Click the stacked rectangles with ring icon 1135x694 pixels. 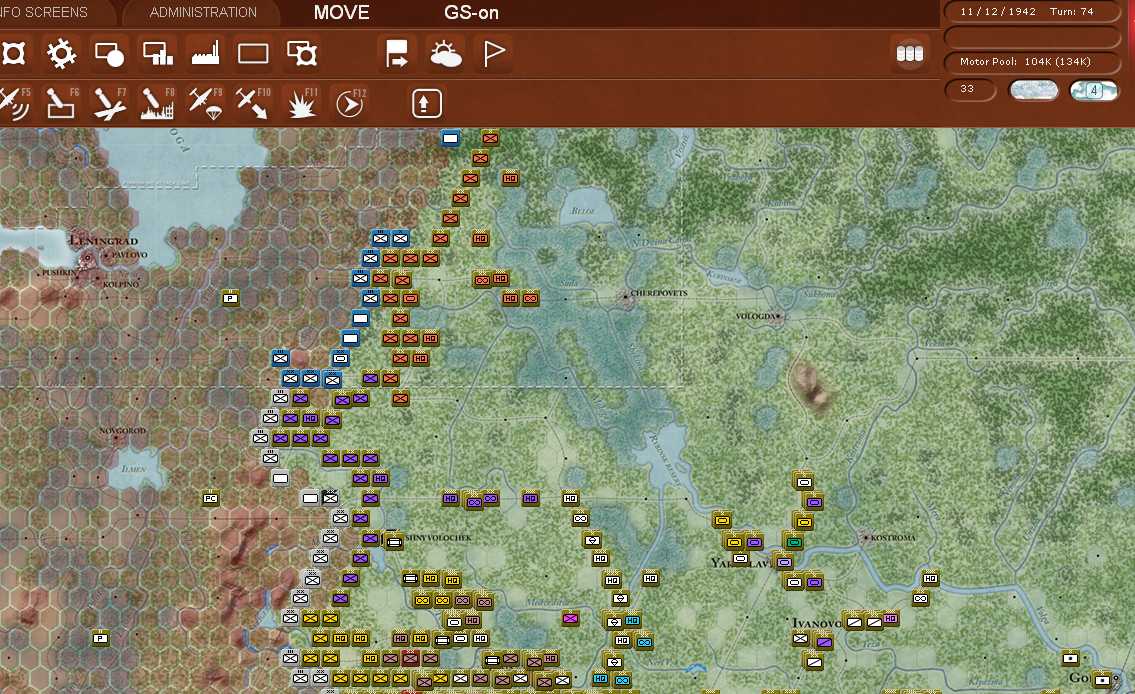(x=302, y=54)
